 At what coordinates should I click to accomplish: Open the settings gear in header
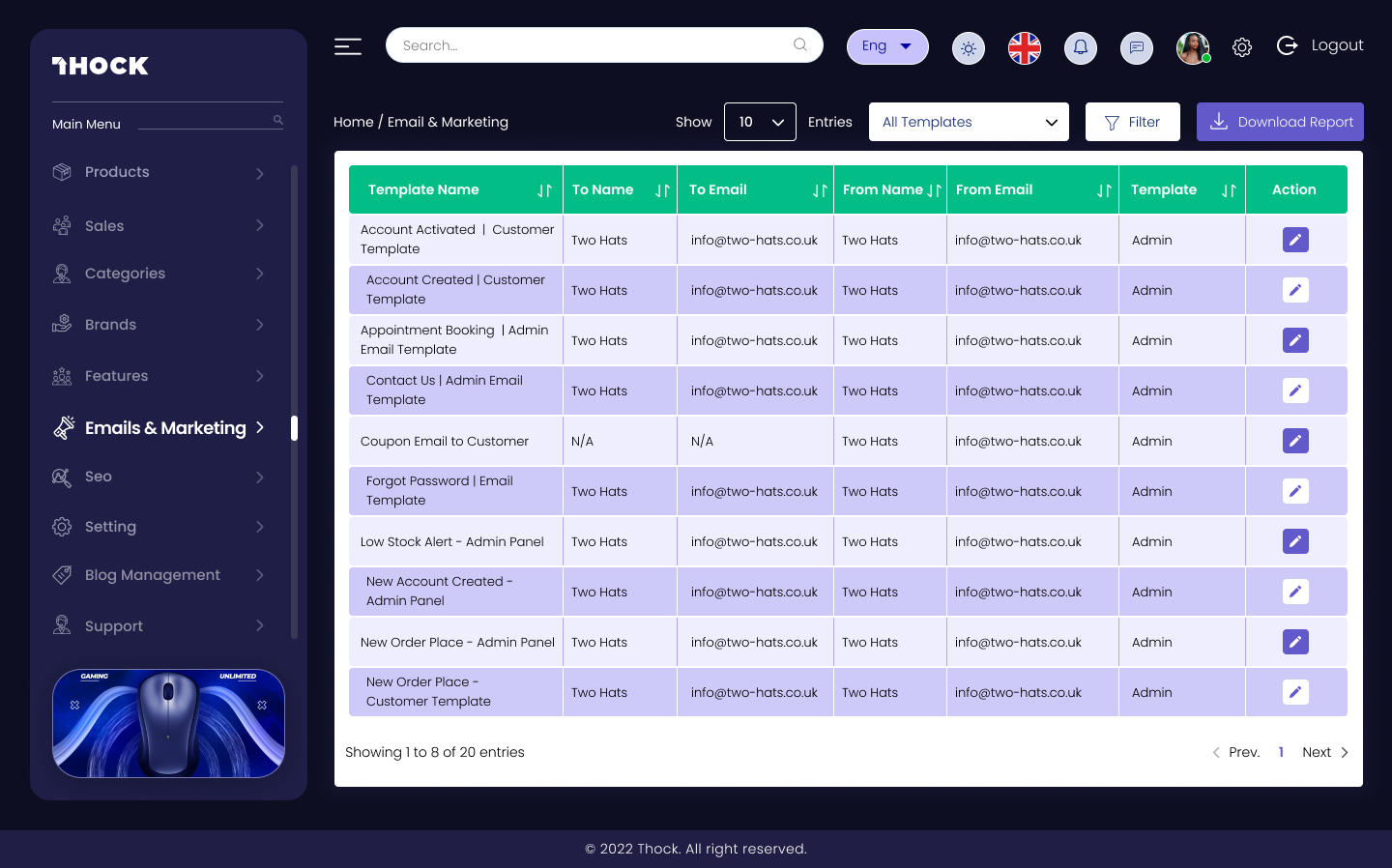(x=1242, y=47)
